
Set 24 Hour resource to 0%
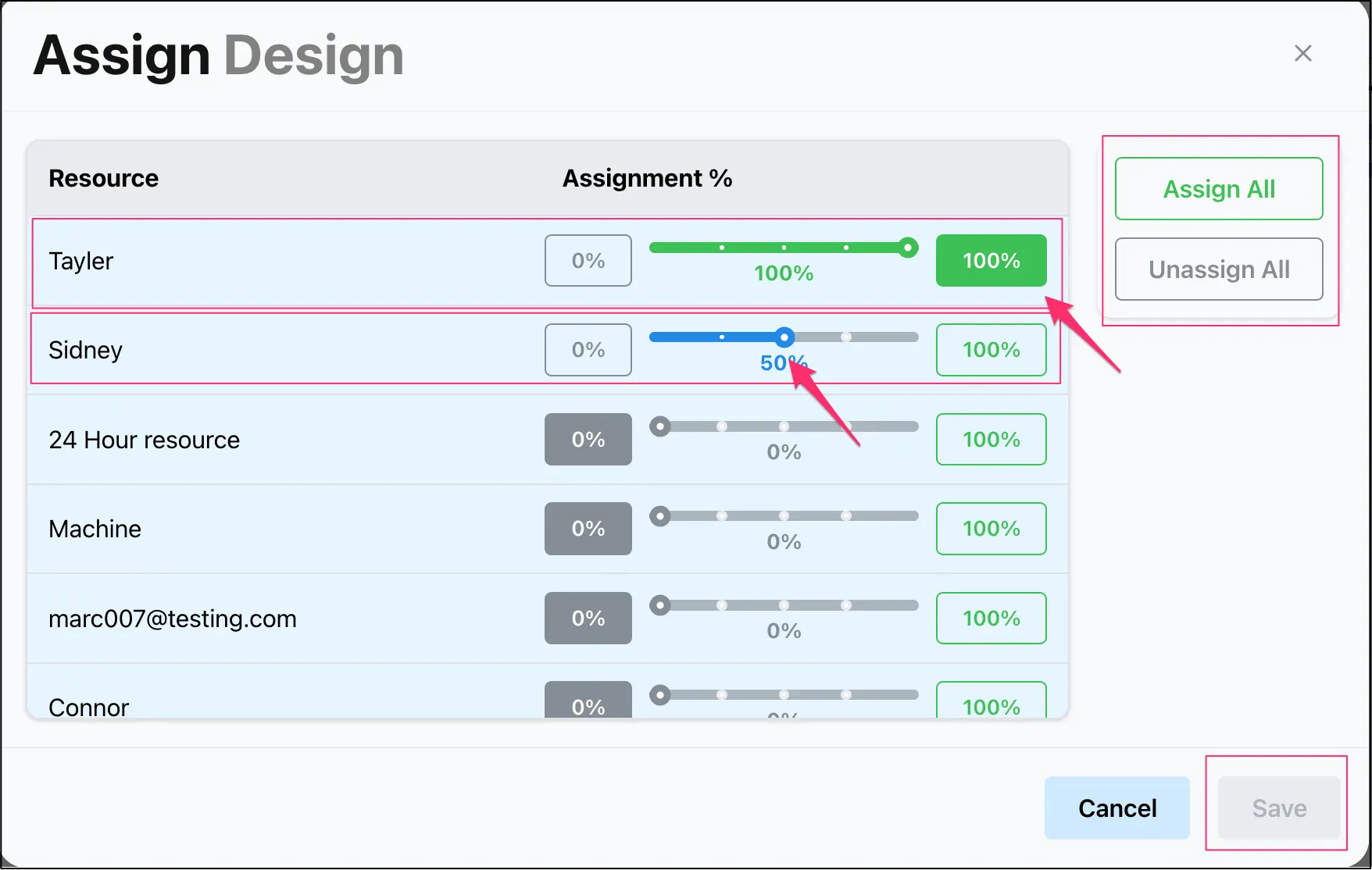[588, 439]
